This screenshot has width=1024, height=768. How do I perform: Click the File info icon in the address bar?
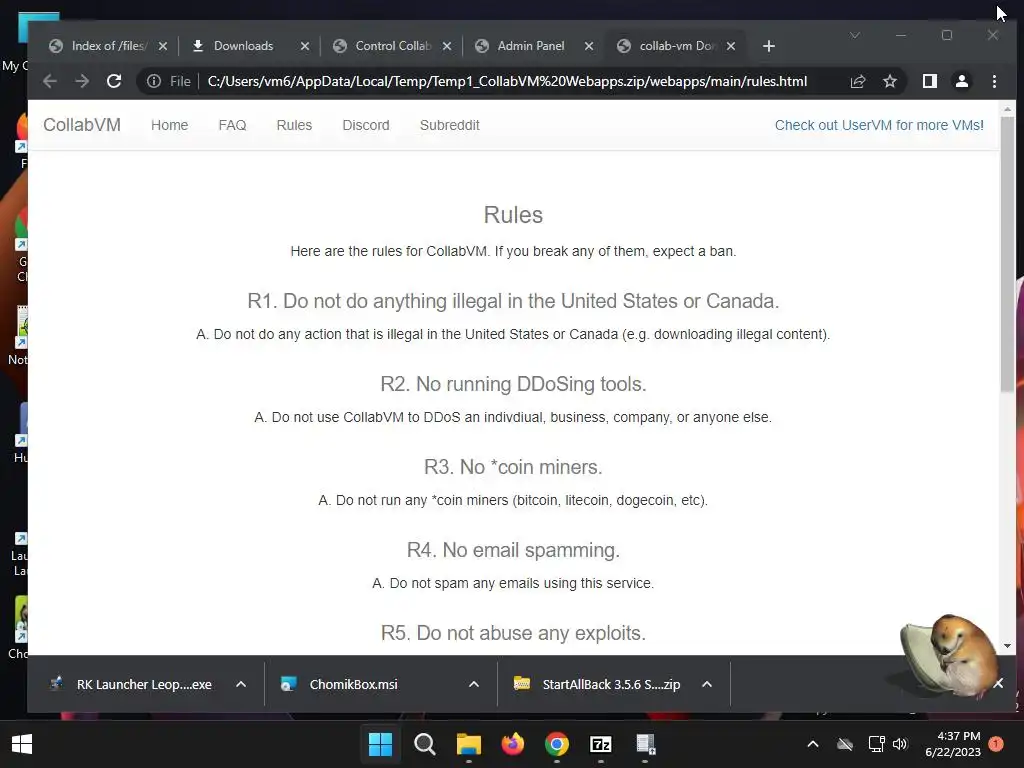(x=154, y=81)
